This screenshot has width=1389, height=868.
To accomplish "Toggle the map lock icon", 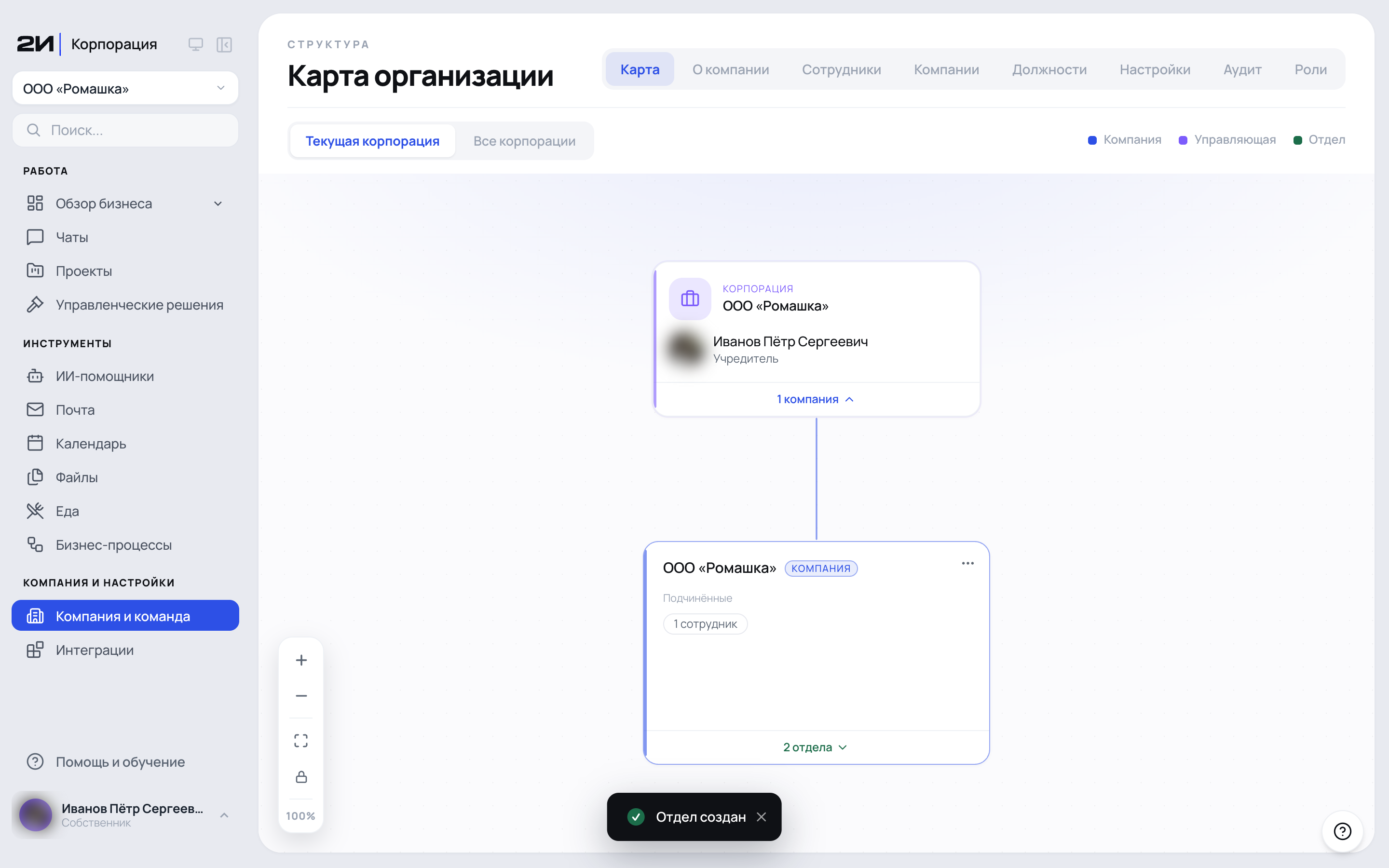I will pyautogui.click(x=301, y=777).
